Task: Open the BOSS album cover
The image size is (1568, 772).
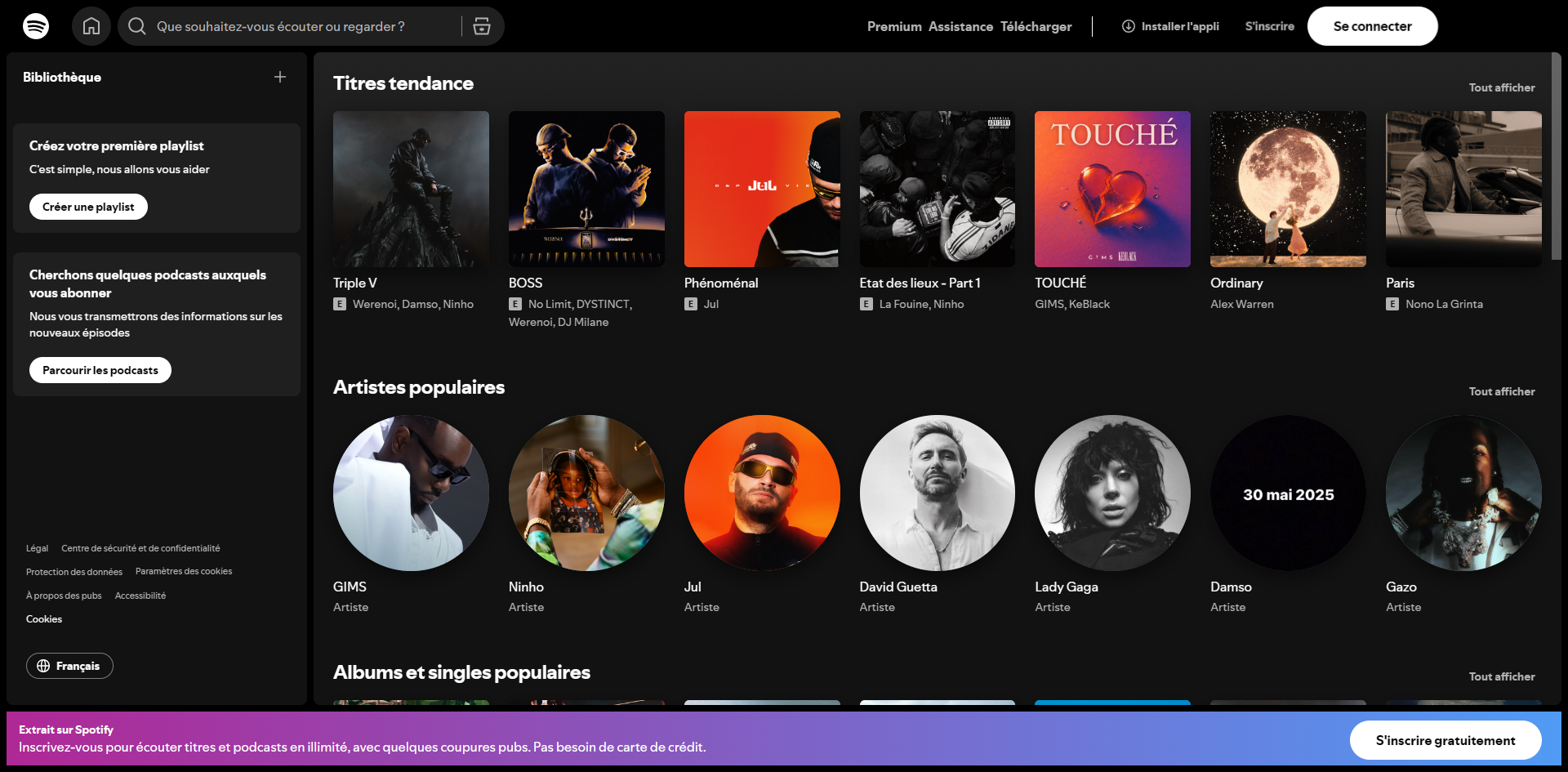Action: coord(586,189)
